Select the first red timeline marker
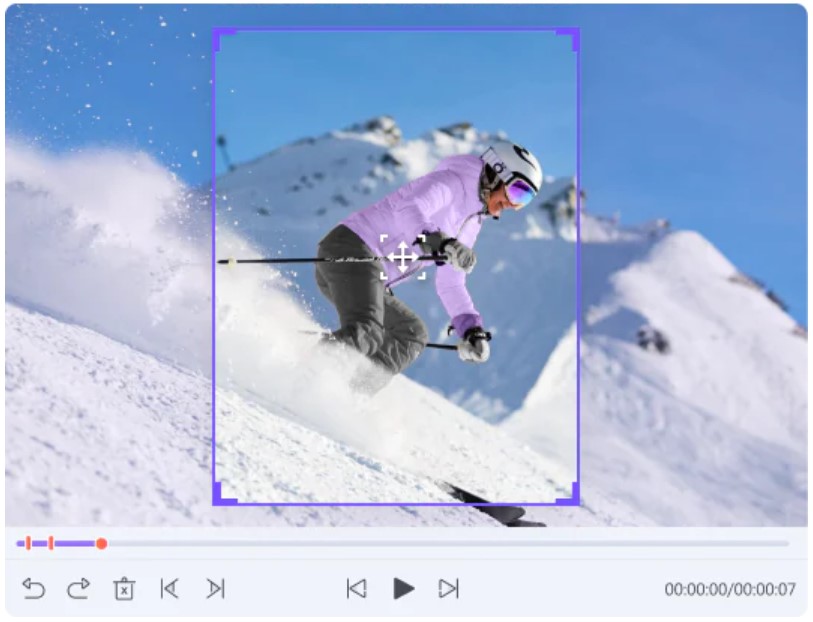 pos(29,543)
